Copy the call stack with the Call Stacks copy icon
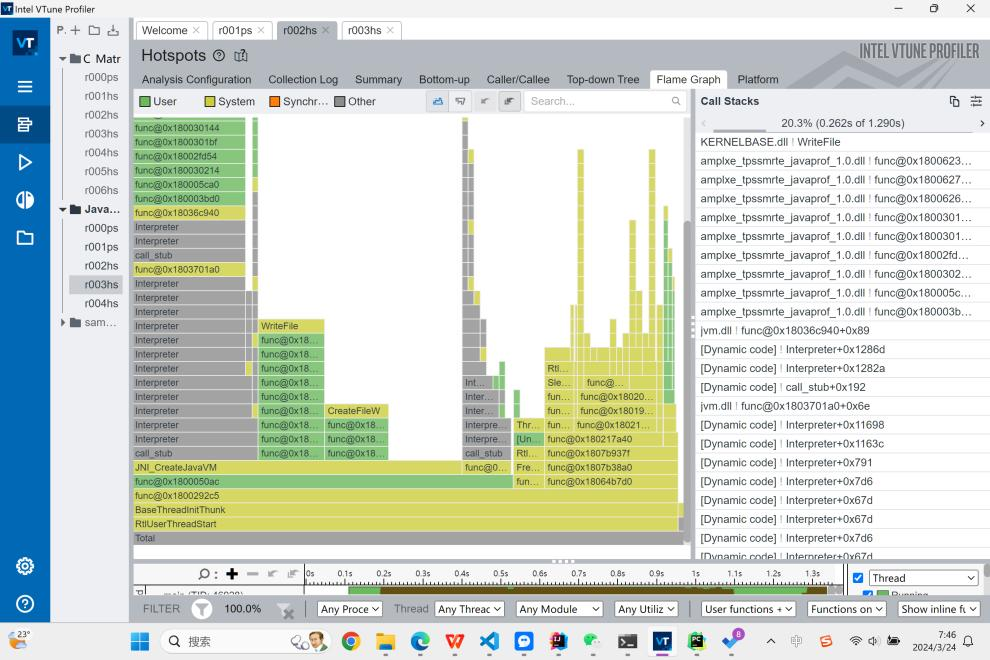 (955, 101)
